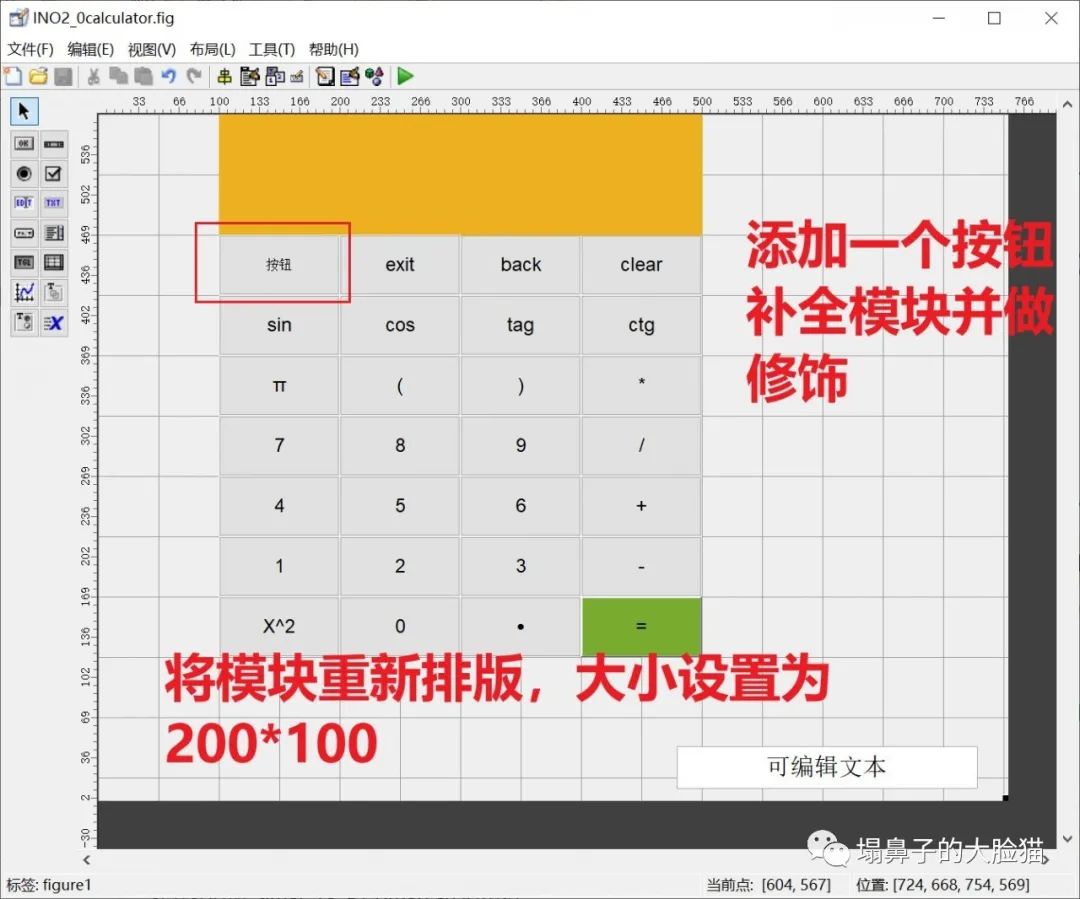Select the Push Button tool in the palette

point(25,144)
